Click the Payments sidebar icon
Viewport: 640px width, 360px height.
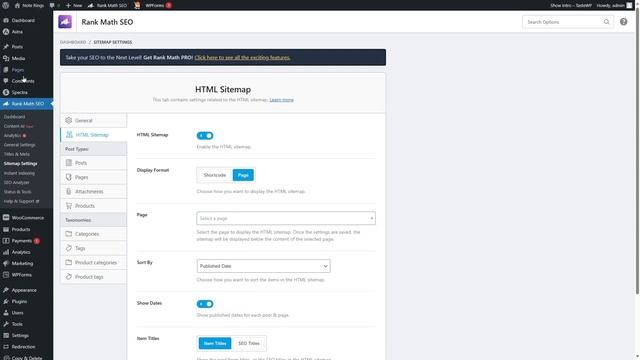[x=6, y=241]
